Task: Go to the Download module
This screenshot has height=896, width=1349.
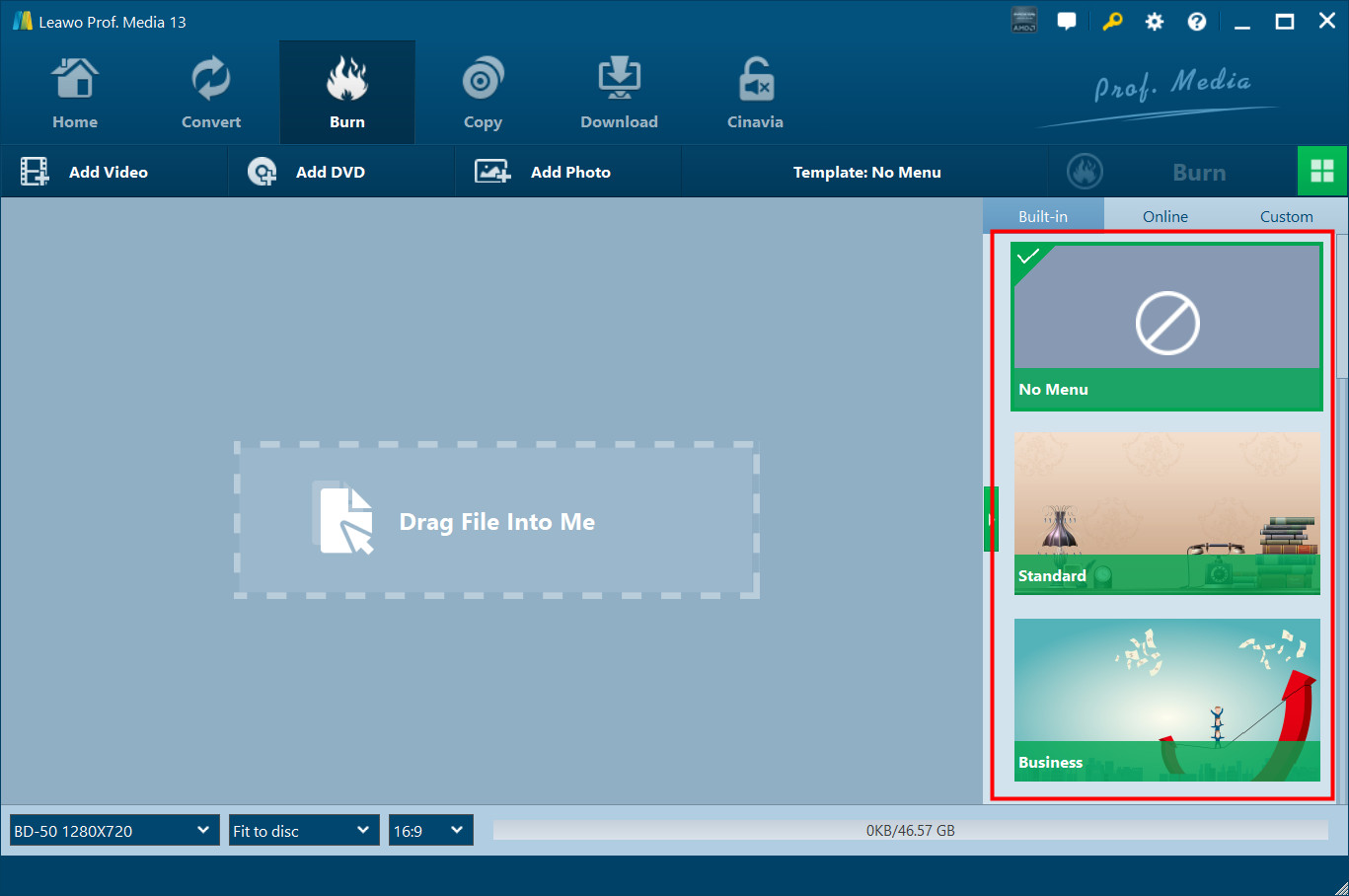Action: pos(619,94)
